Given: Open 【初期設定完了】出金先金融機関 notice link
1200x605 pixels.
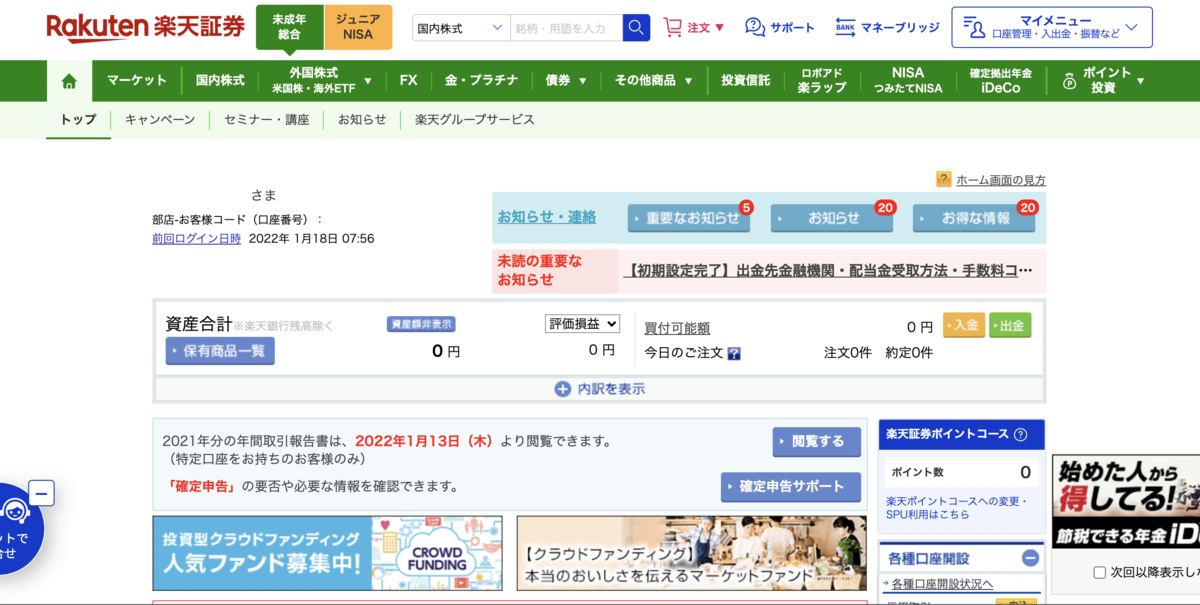Looking at the screenshot, I should 829,271.
